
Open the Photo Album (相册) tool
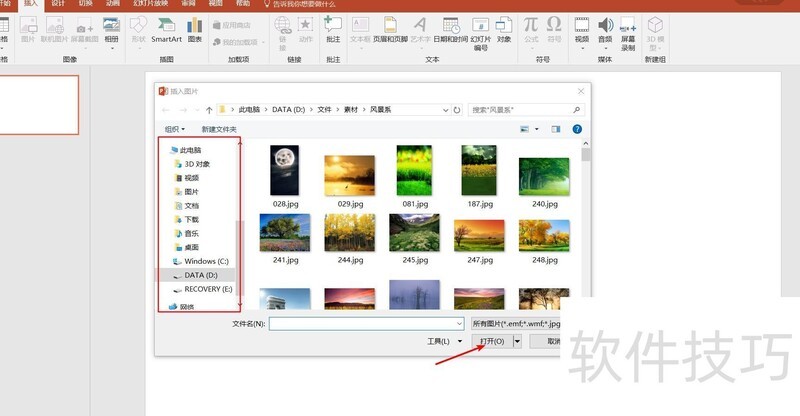111,31
